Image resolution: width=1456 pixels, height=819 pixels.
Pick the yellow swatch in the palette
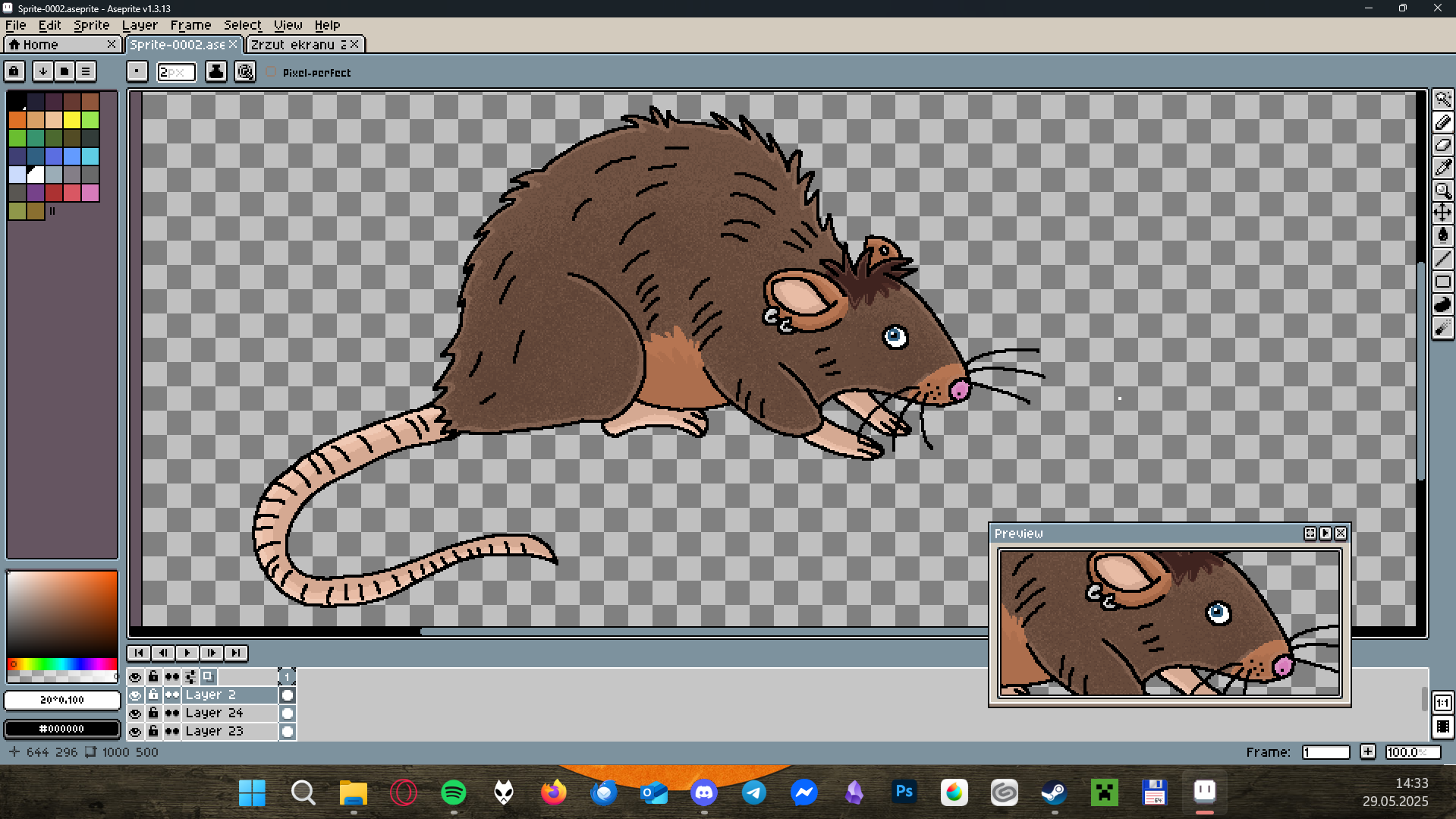[72, 120]
